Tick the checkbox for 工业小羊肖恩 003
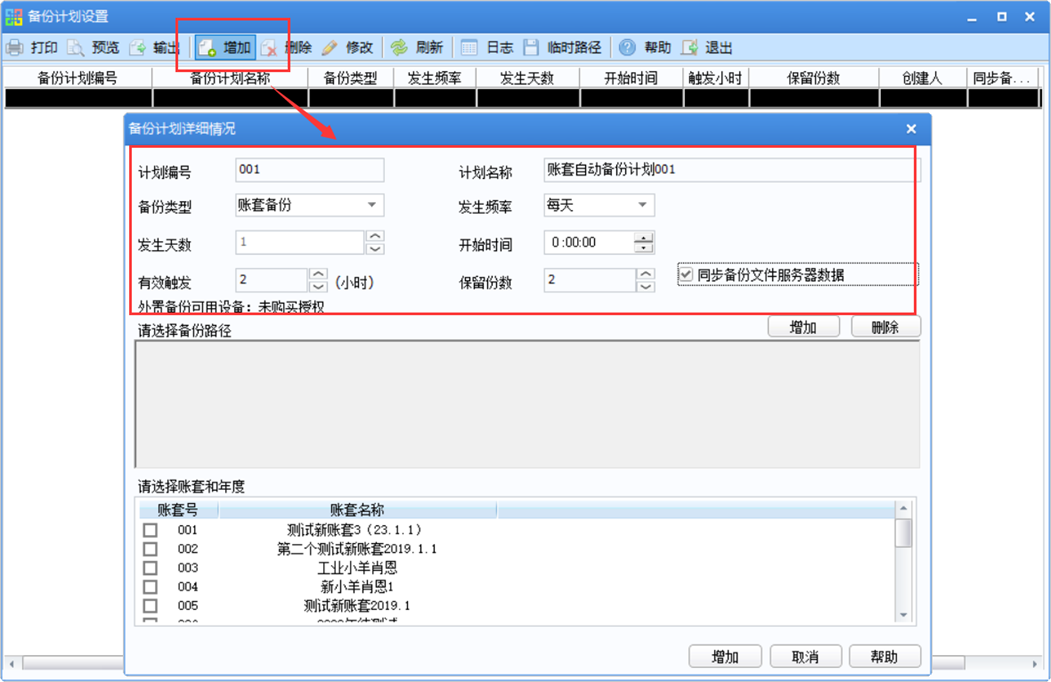 click(150, 568)
